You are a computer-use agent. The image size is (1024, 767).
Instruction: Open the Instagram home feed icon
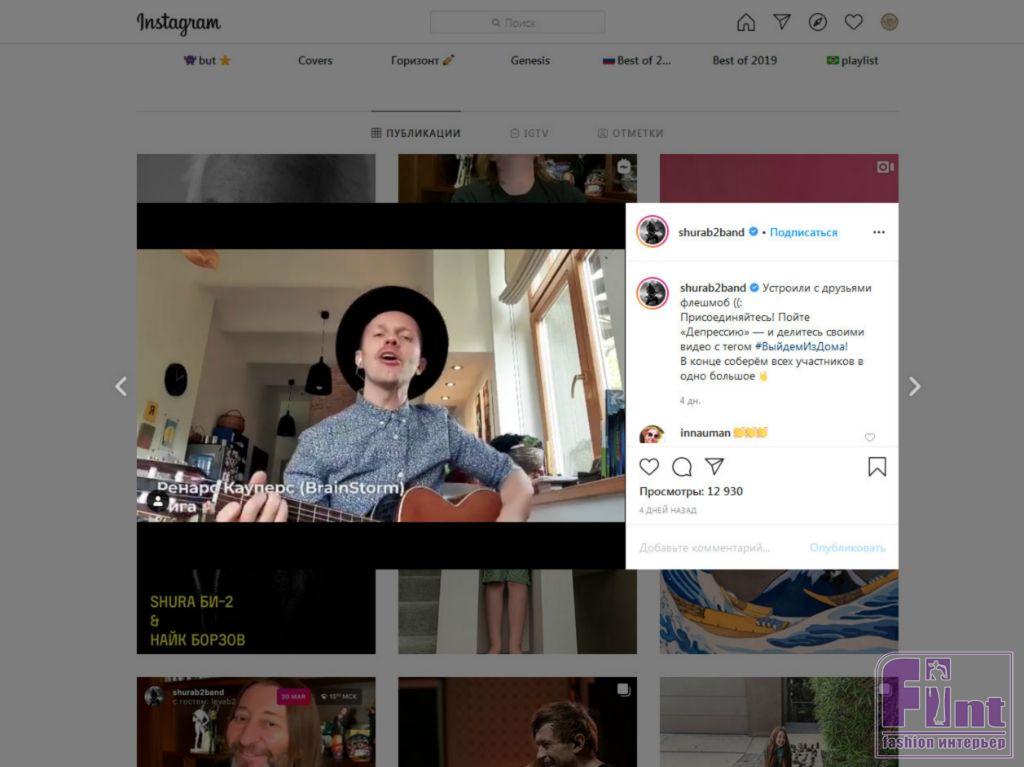[x=746, y=22]
